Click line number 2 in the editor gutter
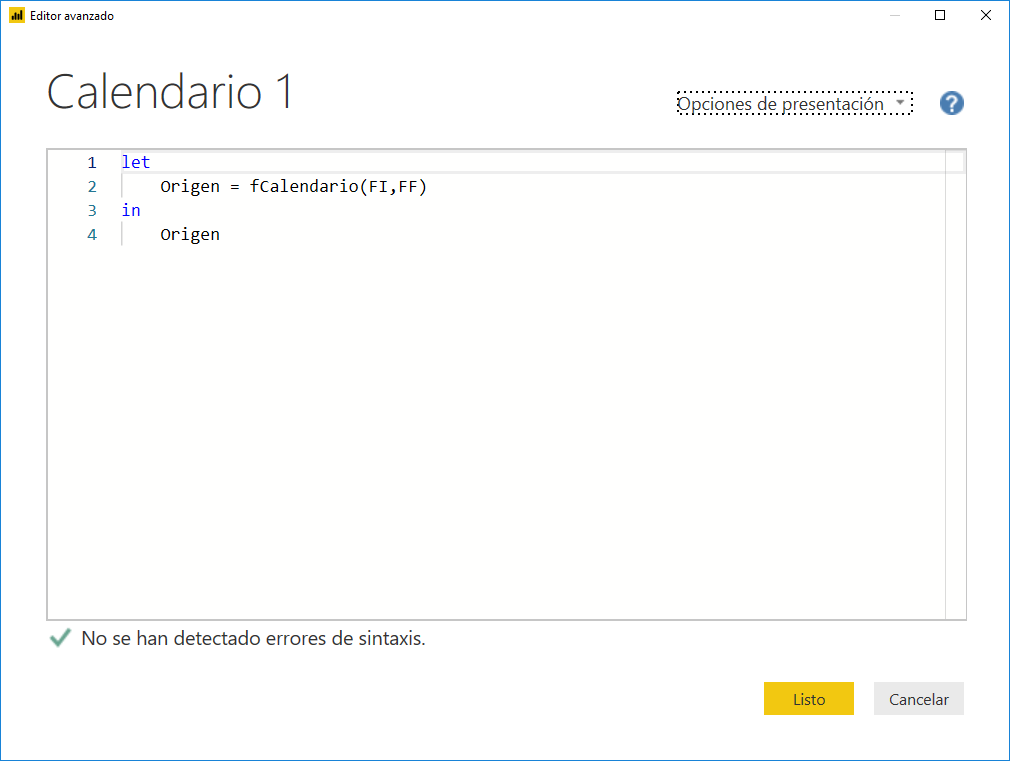This screenshot has width=1010, height=761. point(91,186)
